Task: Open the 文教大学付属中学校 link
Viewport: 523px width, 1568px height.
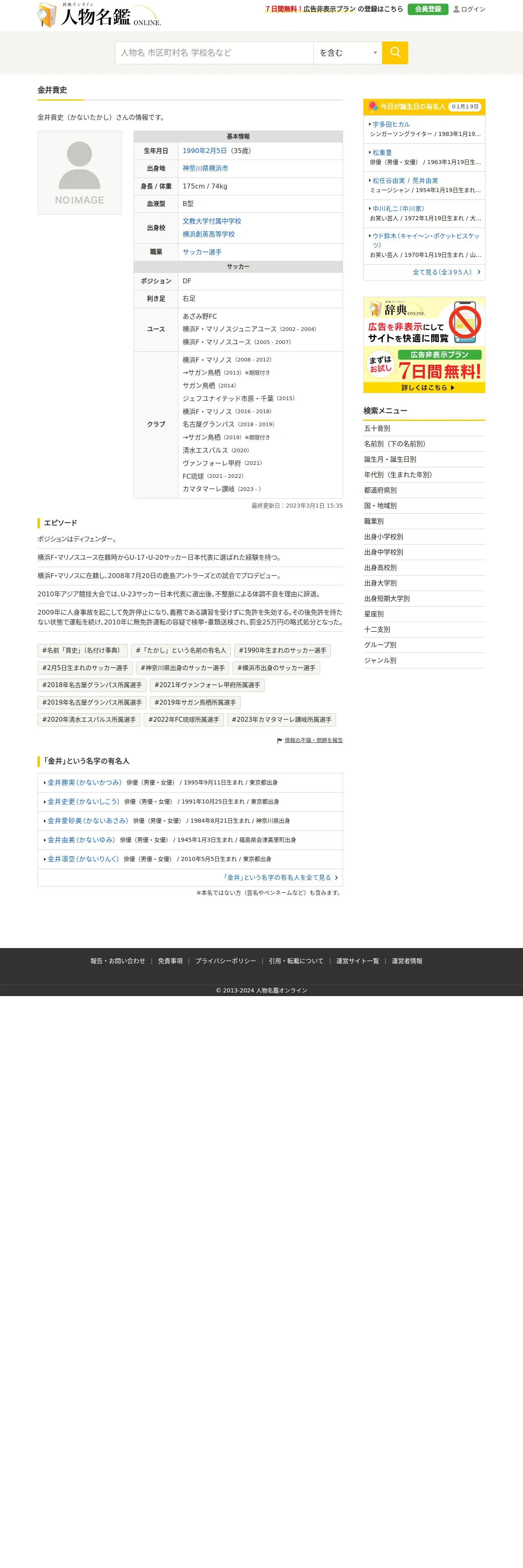Action: point(212,221)
